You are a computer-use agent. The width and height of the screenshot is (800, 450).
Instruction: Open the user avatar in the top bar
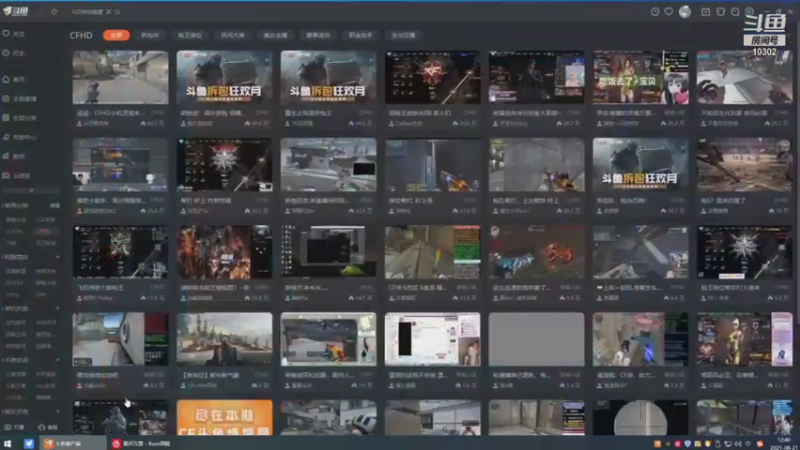coord(685,11)
